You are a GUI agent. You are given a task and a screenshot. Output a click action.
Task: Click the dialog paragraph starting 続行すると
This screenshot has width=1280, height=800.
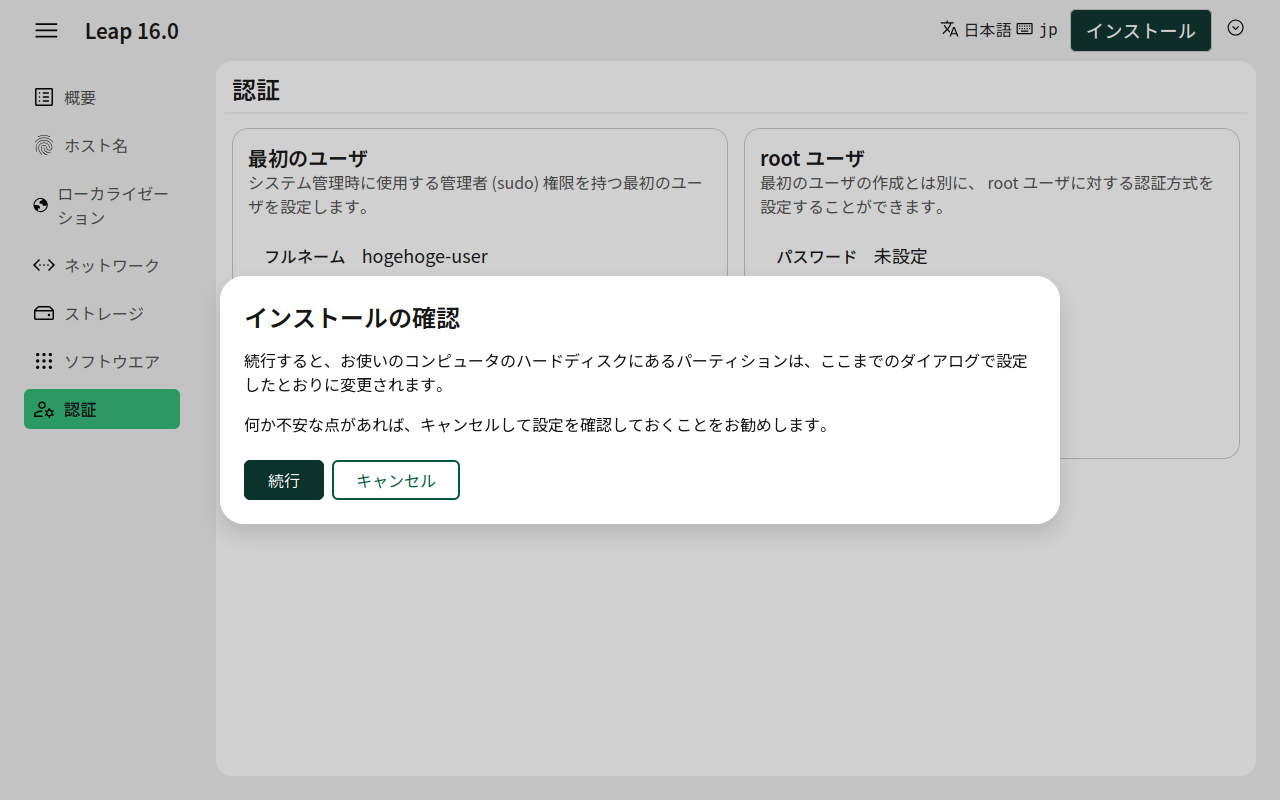tap(636, 373)
